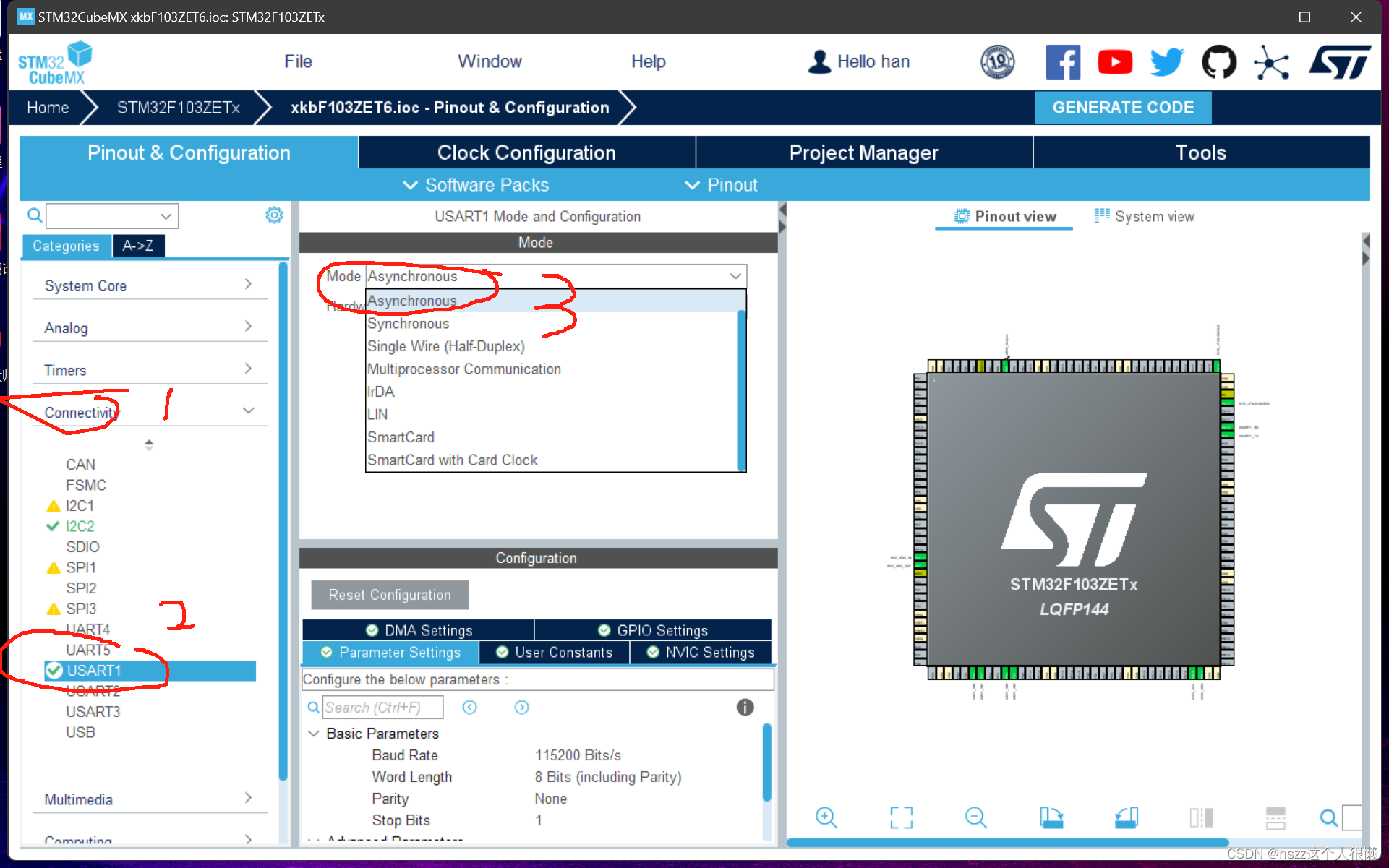Collapse the Basic Parameters group
1389x868 pixels.
tap(314, 734)
